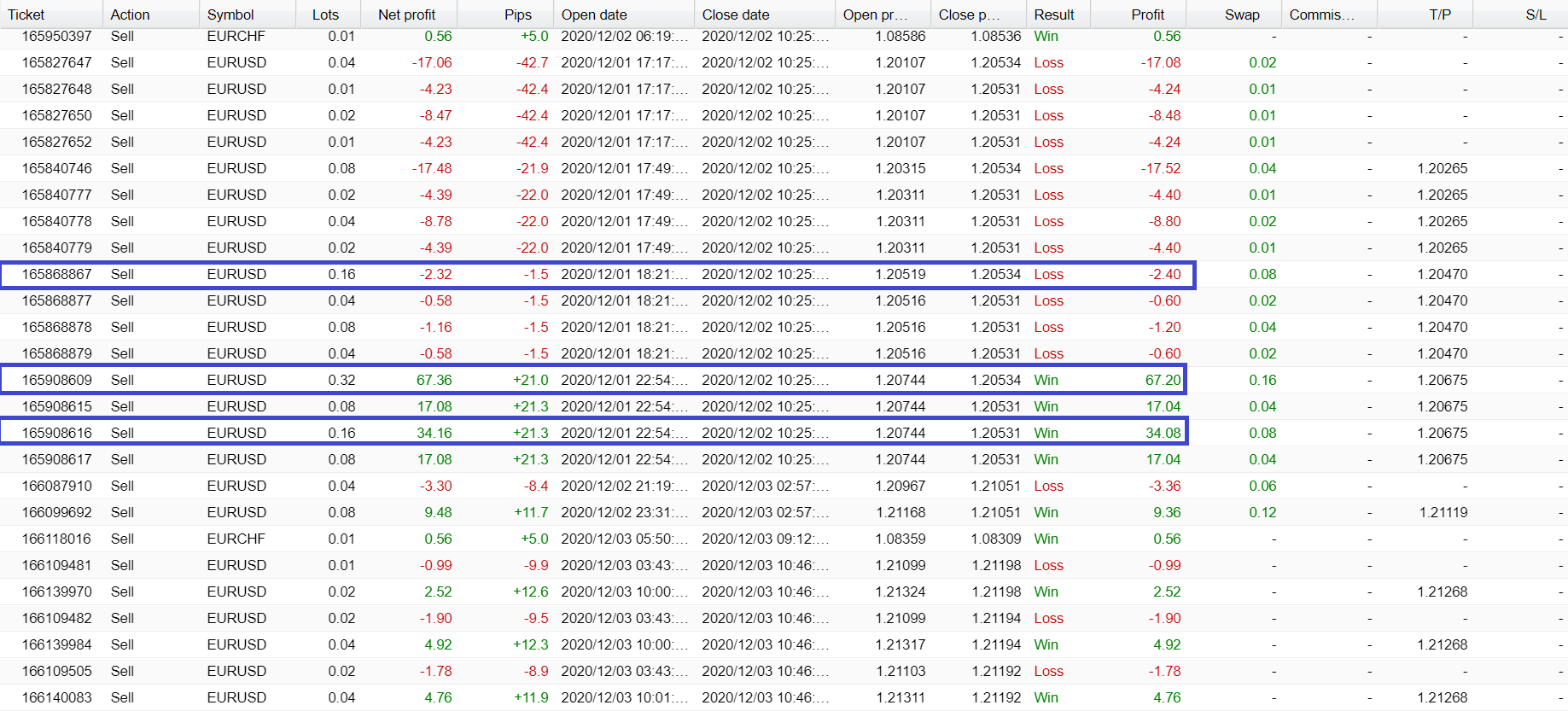This screenshot has width=1568, height=711.
Task: Select ticket 166109482
Action: [56, 618]
